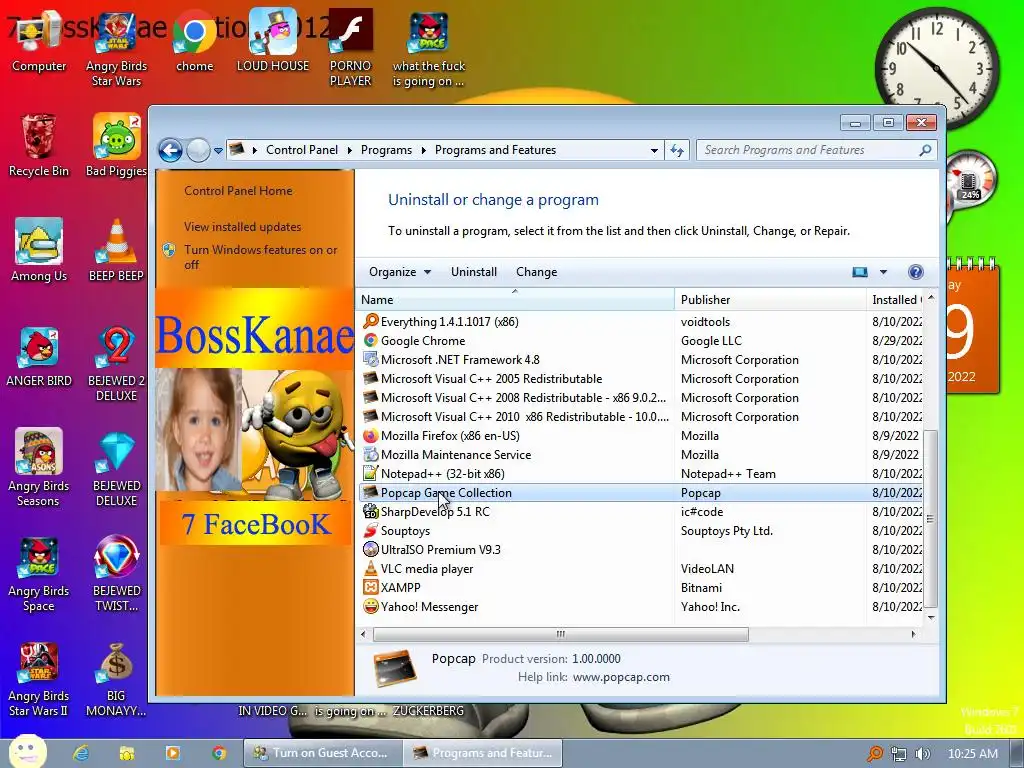The image size is (1024, 768).
Task: Sort list by Publisher column header
Action: [x=770, y=300]
